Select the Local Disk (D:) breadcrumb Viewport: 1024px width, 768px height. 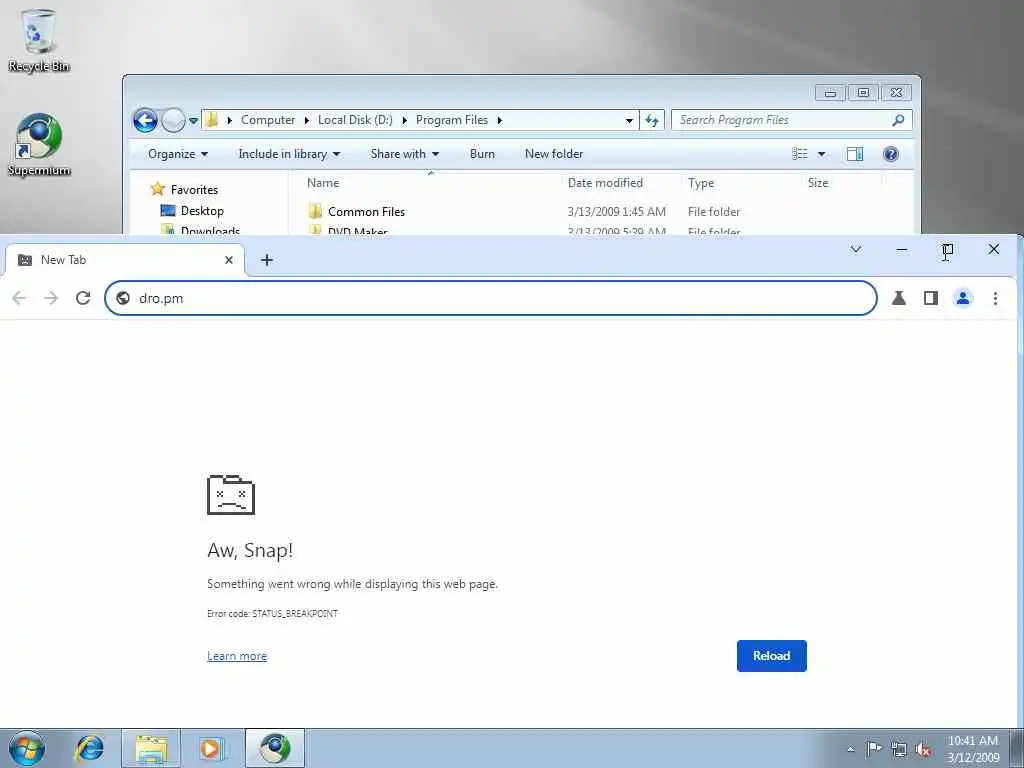(355, 120)
